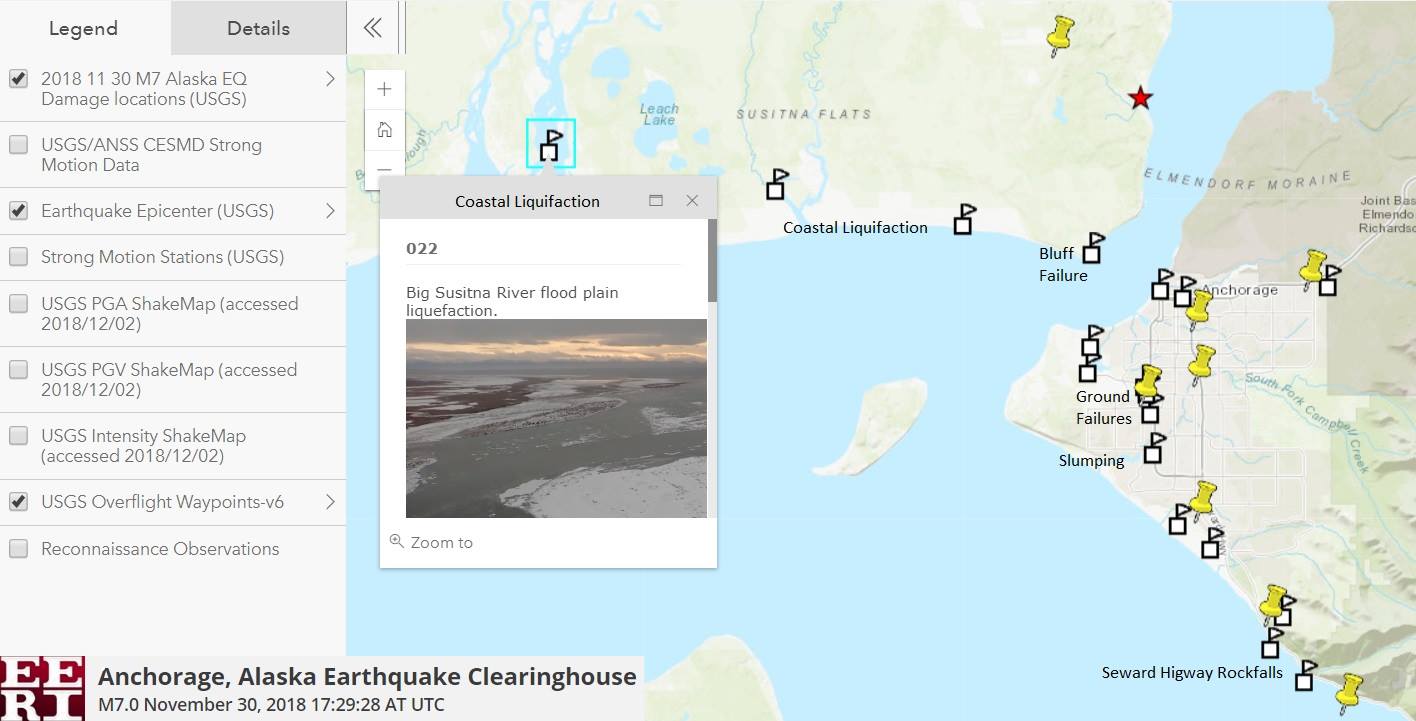Viewport: 1416px width, 721px height.
Task: Switch to the Details tab
Action: pyautogui.click(x=258, y=28)
